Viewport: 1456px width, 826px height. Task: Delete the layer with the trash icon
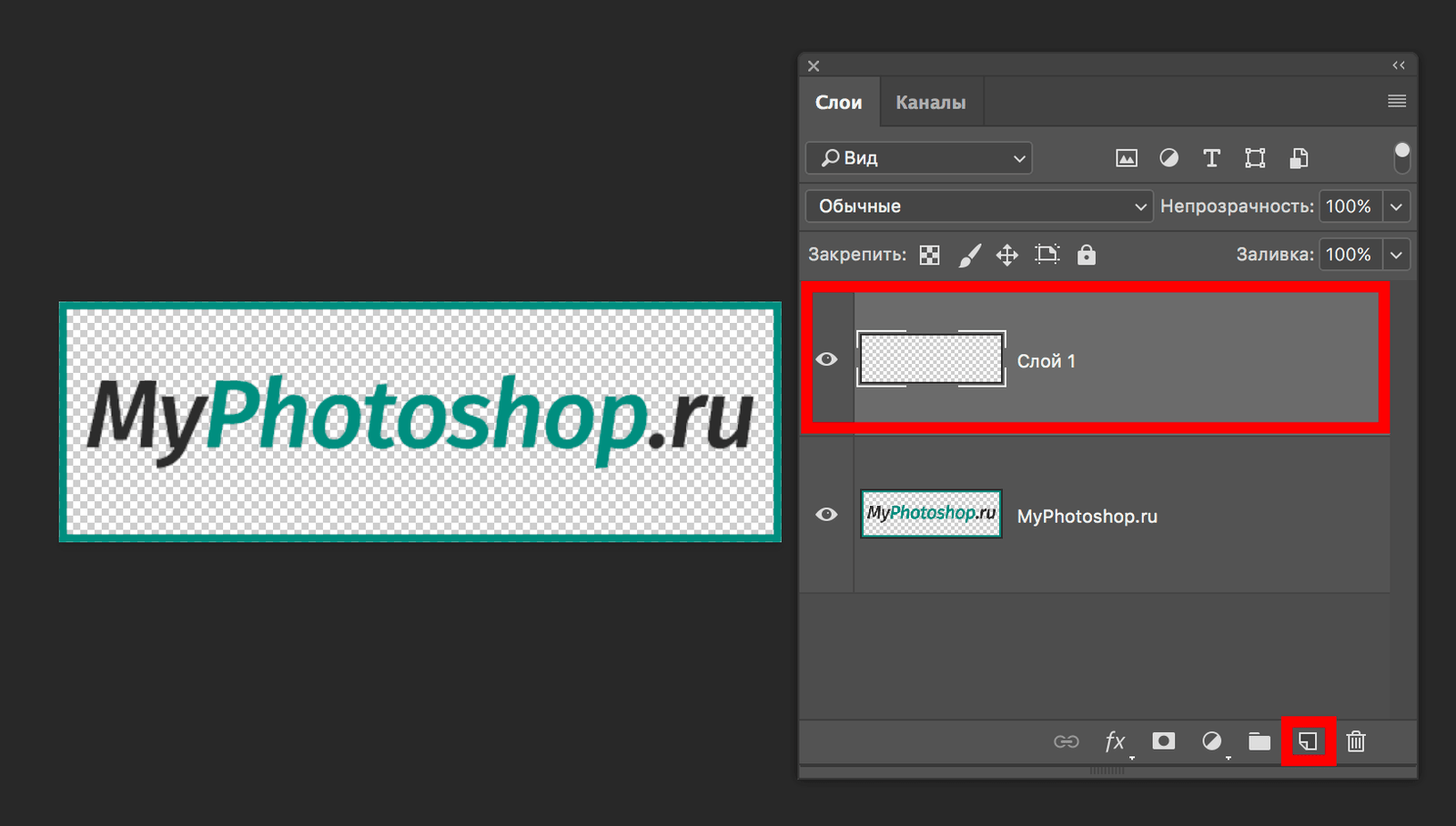(1356, 741)
